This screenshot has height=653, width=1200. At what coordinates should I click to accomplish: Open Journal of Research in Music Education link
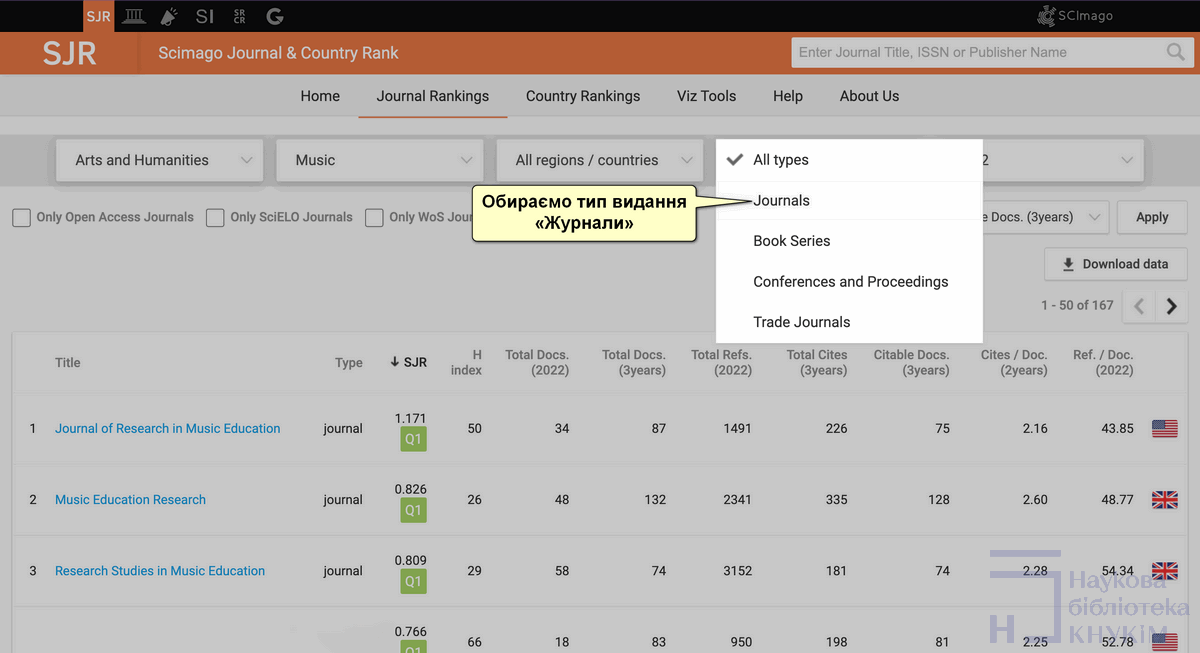[167, 428]
